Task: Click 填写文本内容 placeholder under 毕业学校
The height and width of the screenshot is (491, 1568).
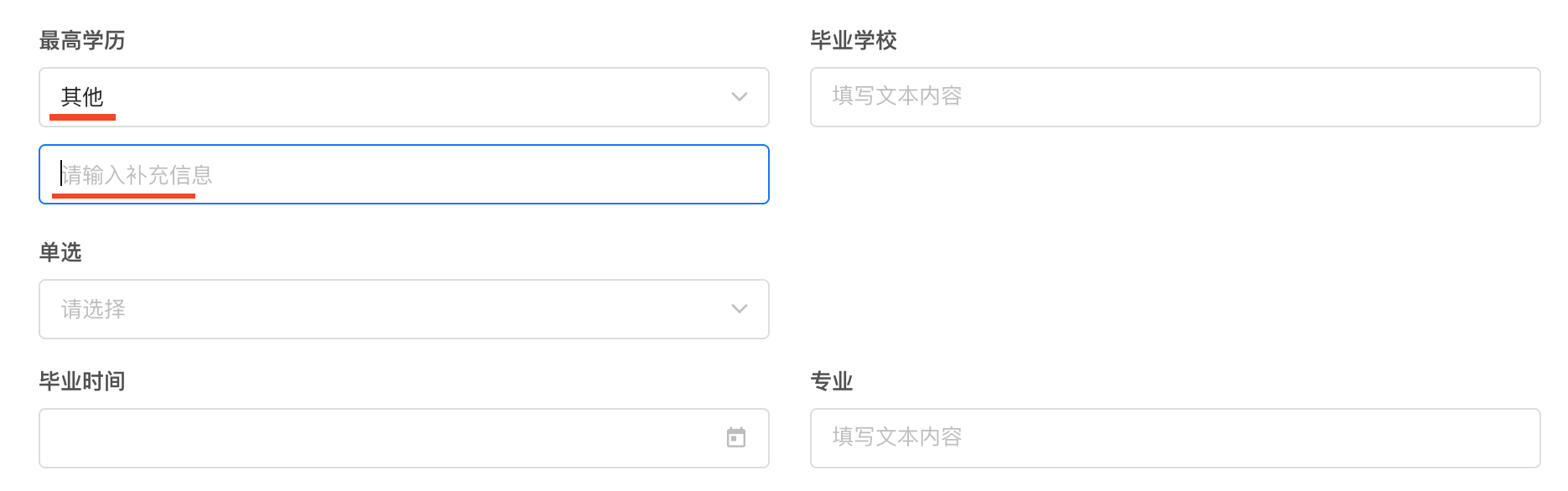Action: (x=896, y=96)
